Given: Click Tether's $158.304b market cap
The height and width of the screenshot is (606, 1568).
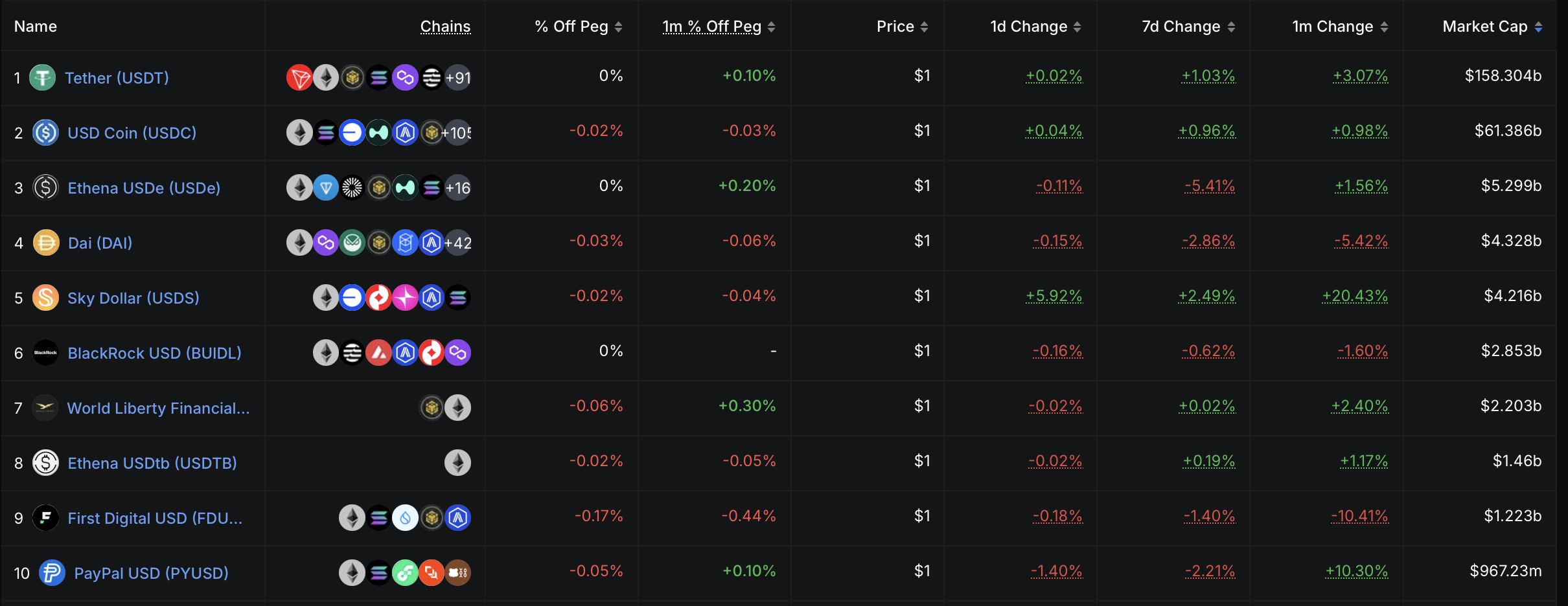Looking at the screenshot, I should (1503, 76).
